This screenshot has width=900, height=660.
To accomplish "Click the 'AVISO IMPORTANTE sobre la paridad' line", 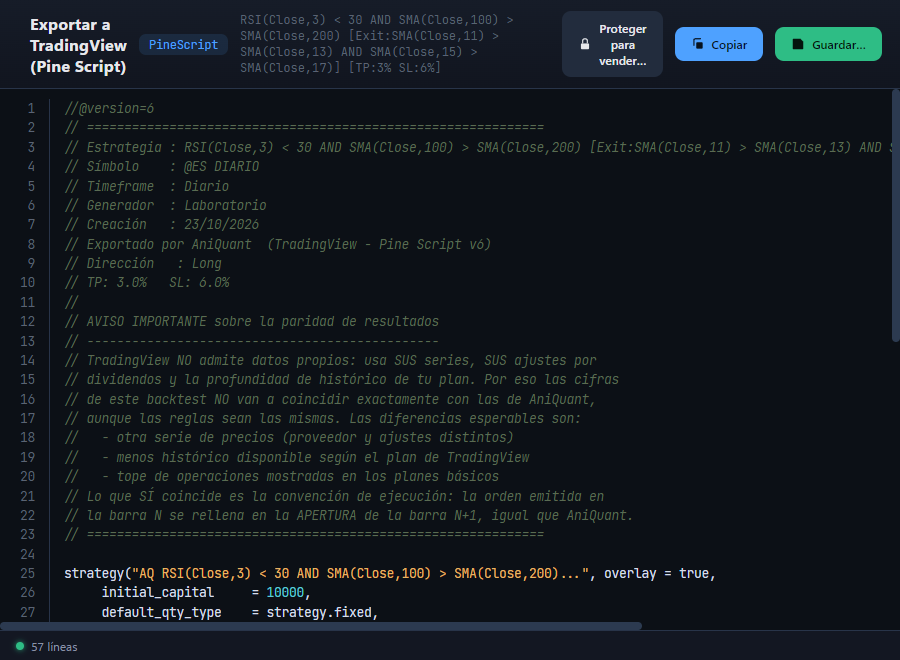I will [x=251, y=321].
